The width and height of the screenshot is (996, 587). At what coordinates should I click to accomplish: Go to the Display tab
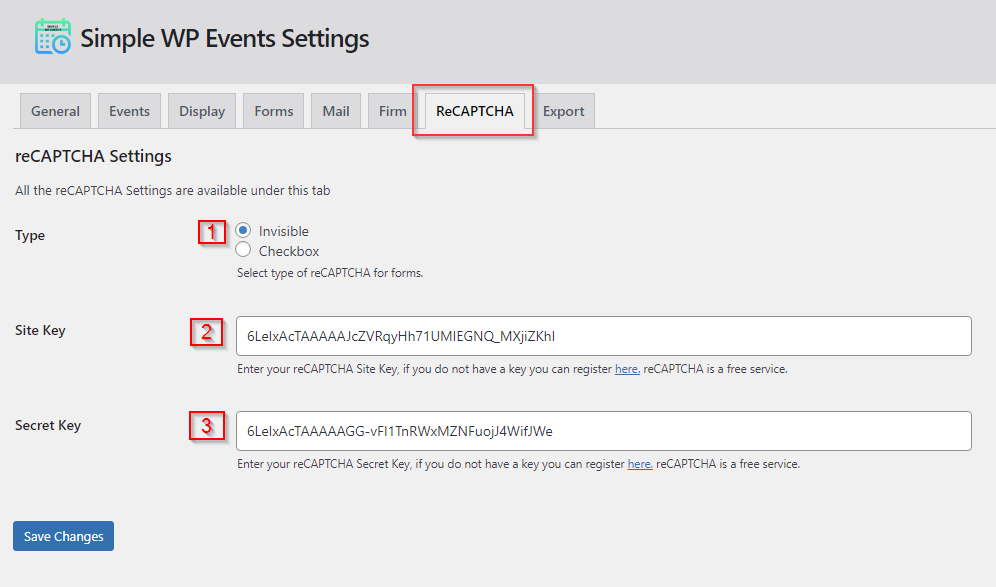pos(202,111)
